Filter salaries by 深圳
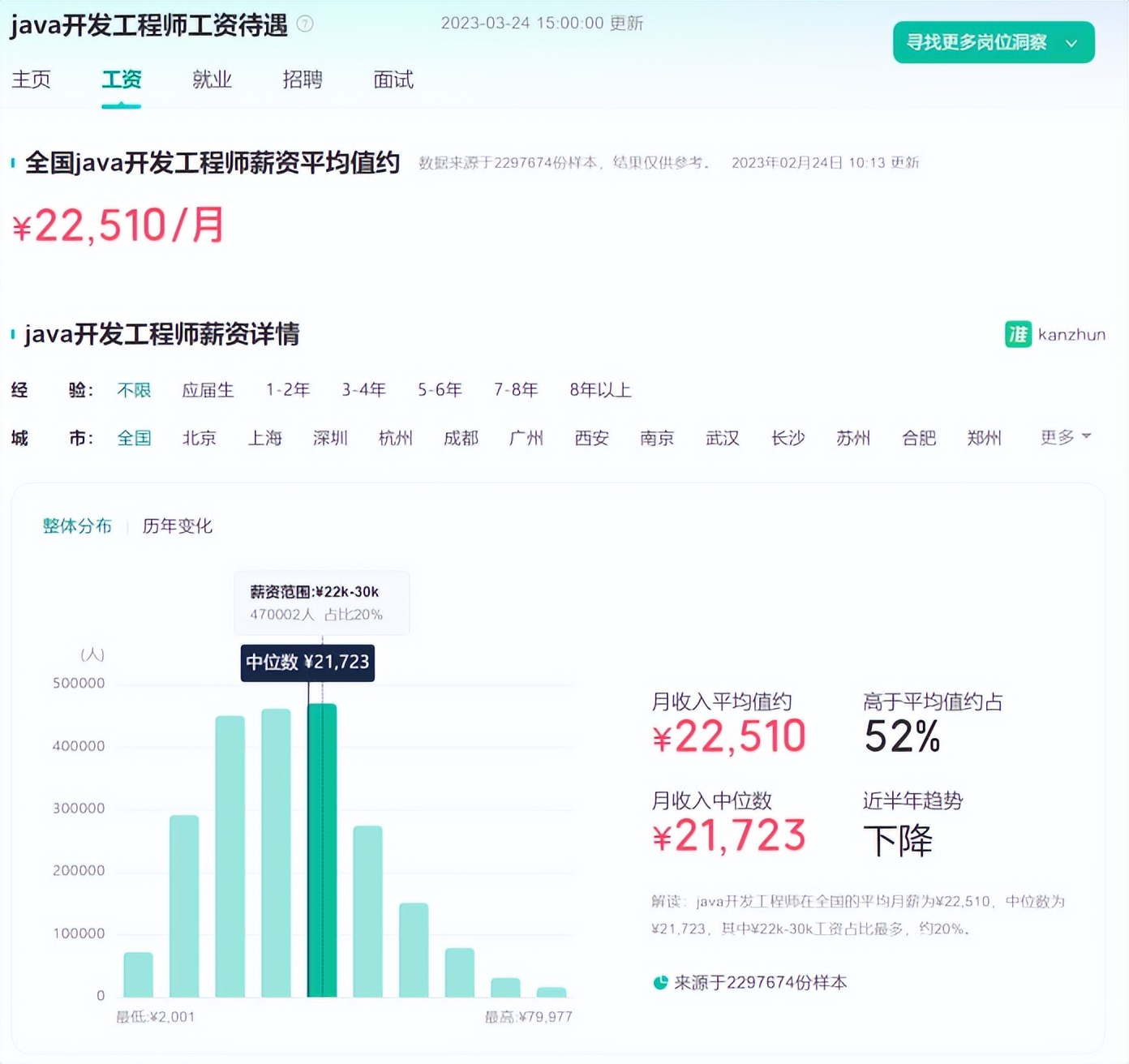 330,438
